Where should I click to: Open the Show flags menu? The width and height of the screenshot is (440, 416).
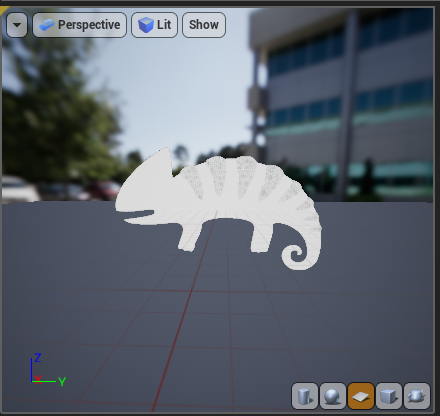coord(204,25)
